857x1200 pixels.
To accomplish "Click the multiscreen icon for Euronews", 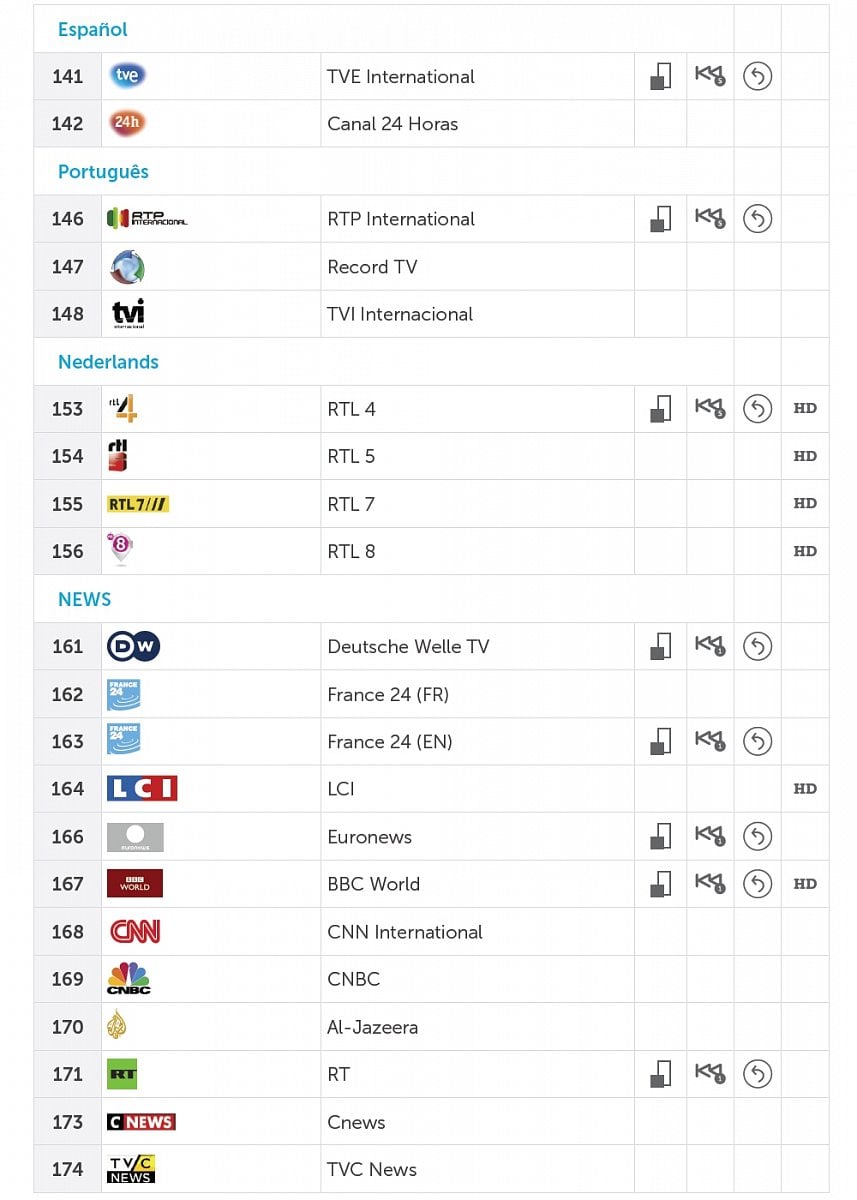I will point(660,836).
